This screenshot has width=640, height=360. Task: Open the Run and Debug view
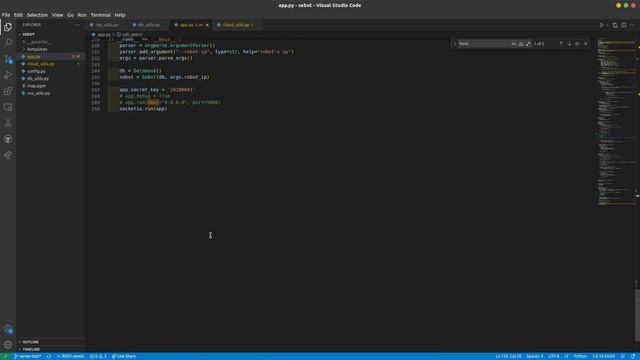8,75
